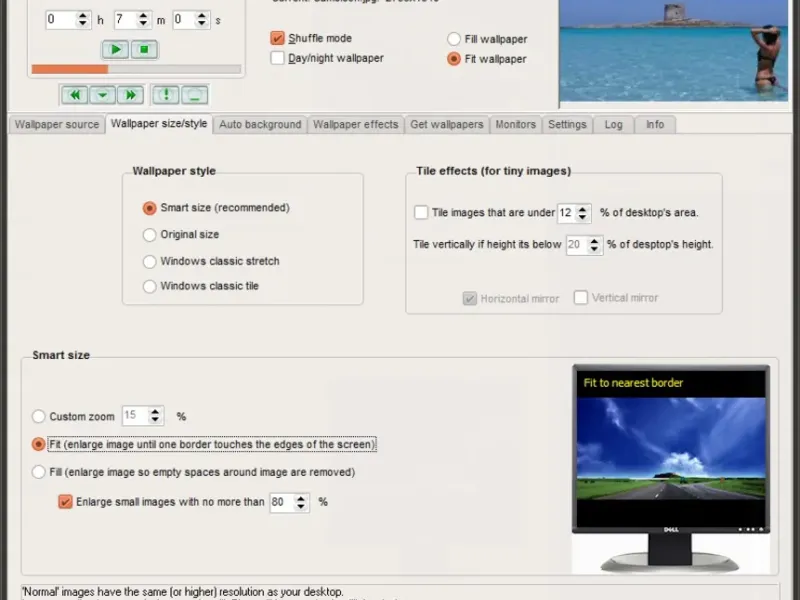Switch to the Auto background tab
Viewport: 800px width, 600px height.
coord(260,124)
